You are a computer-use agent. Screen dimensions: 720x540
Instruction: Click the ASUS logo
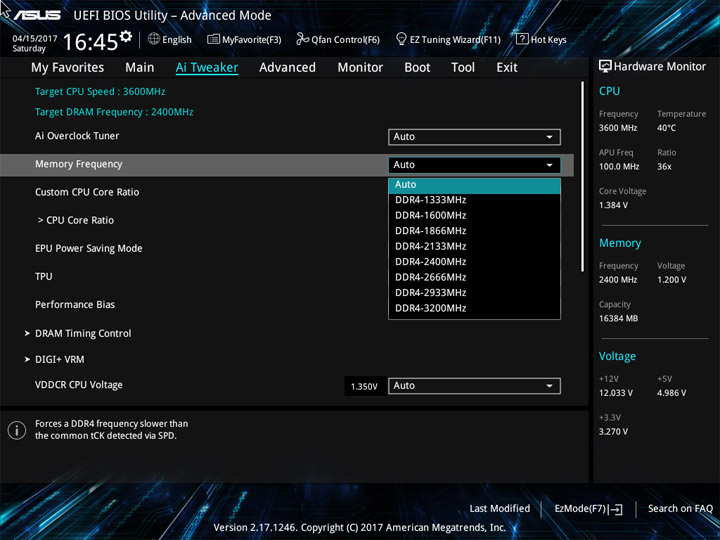37,15
